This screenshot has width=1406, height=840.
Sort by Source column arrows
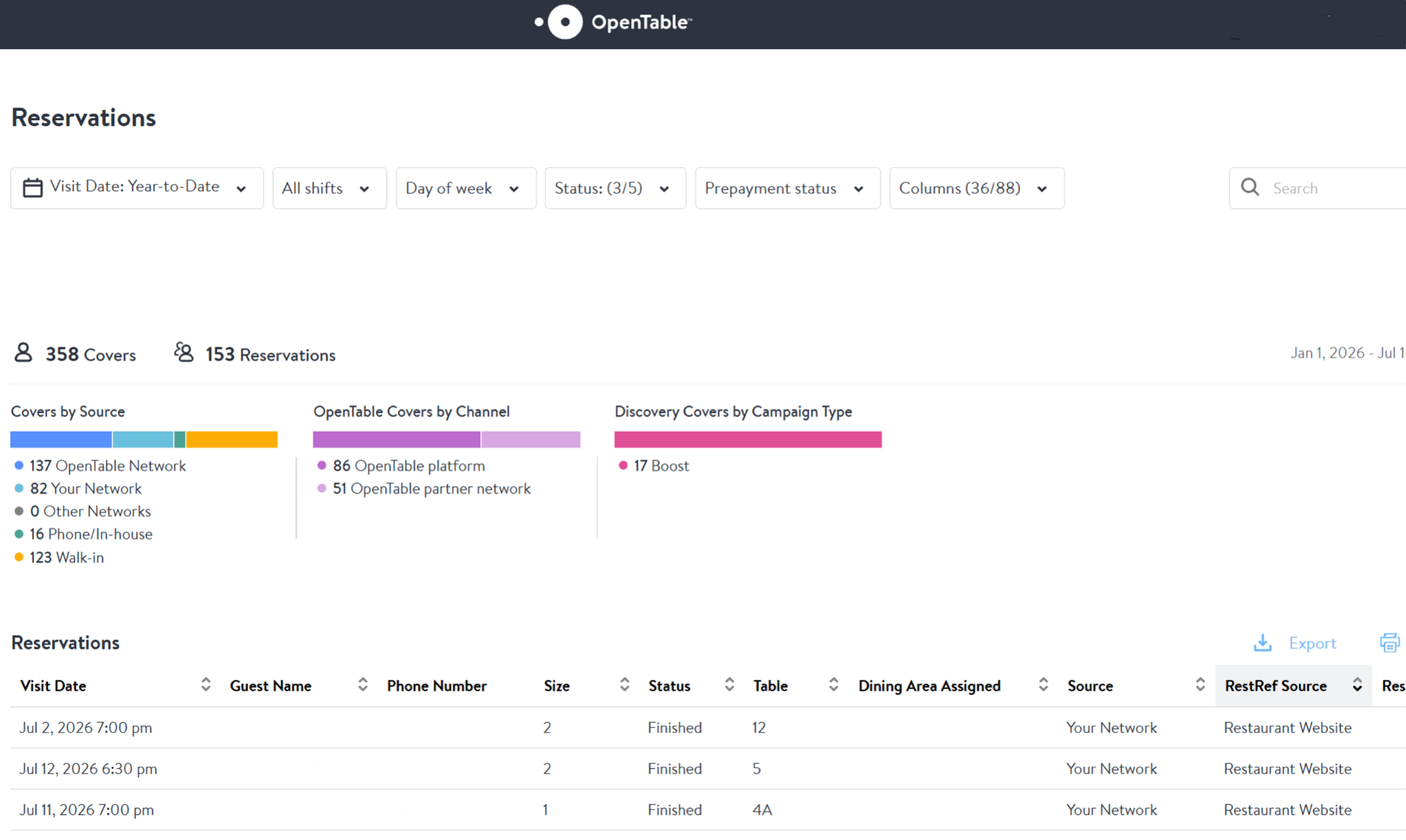tap(1200, 685)
